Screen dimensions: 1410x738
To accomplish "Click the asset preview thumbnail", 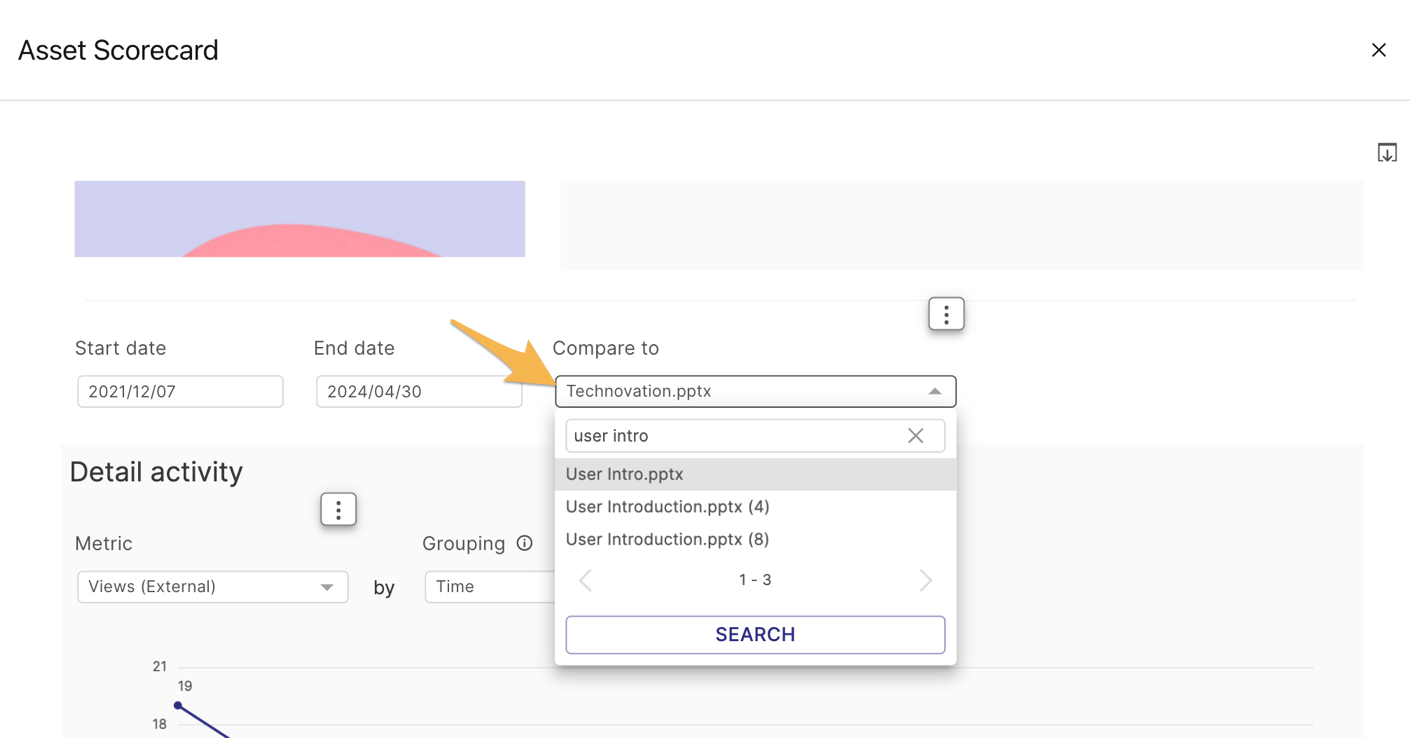I will (x=299, y=219).
